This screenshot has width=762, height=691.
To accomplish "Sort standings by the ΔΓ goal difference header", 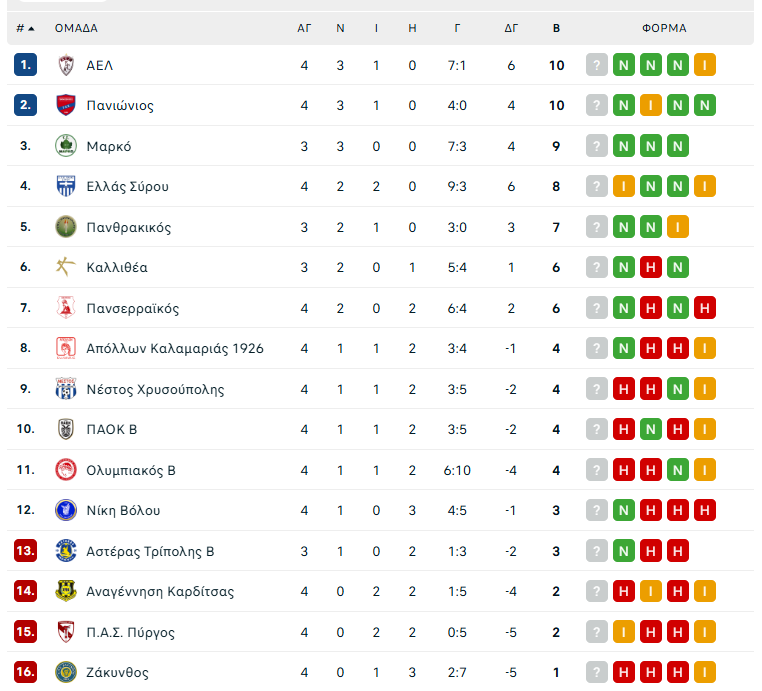I will click(x=511, y=28).
